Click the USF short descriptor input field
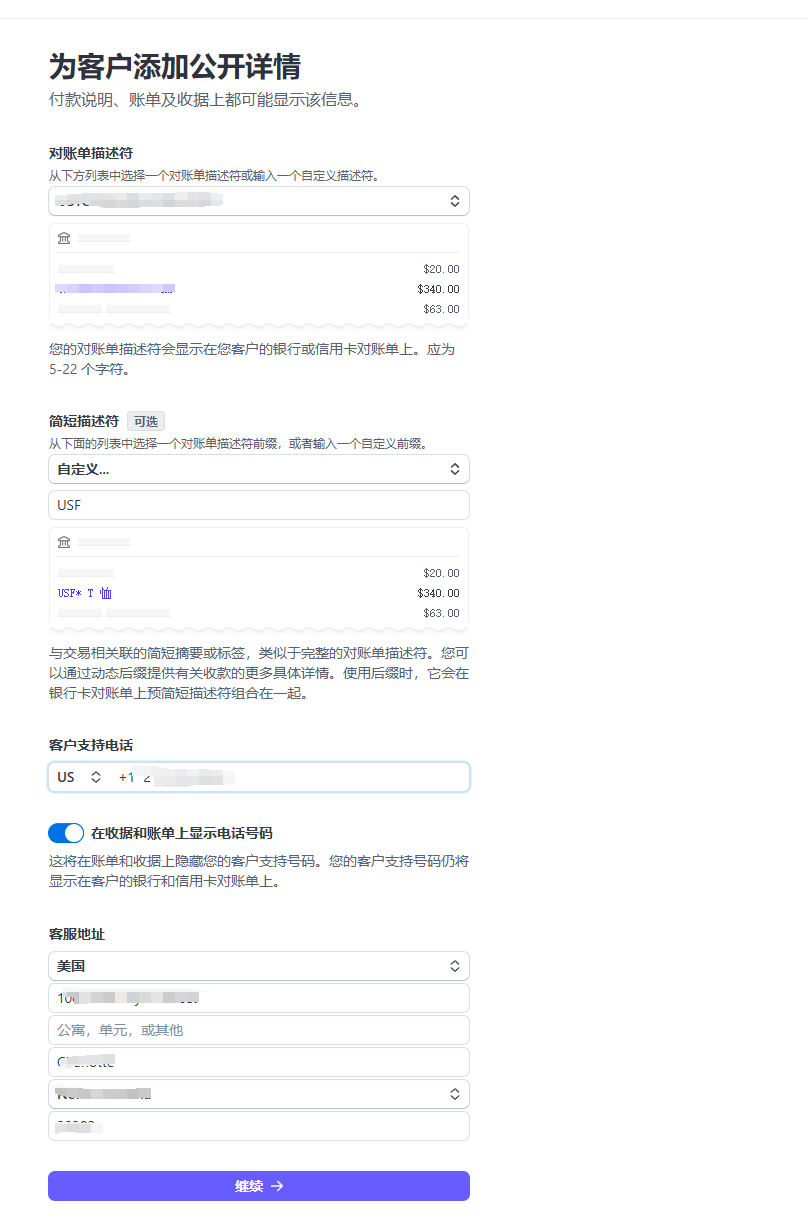This screenshot has height=1223, width=808. (258, 505)
